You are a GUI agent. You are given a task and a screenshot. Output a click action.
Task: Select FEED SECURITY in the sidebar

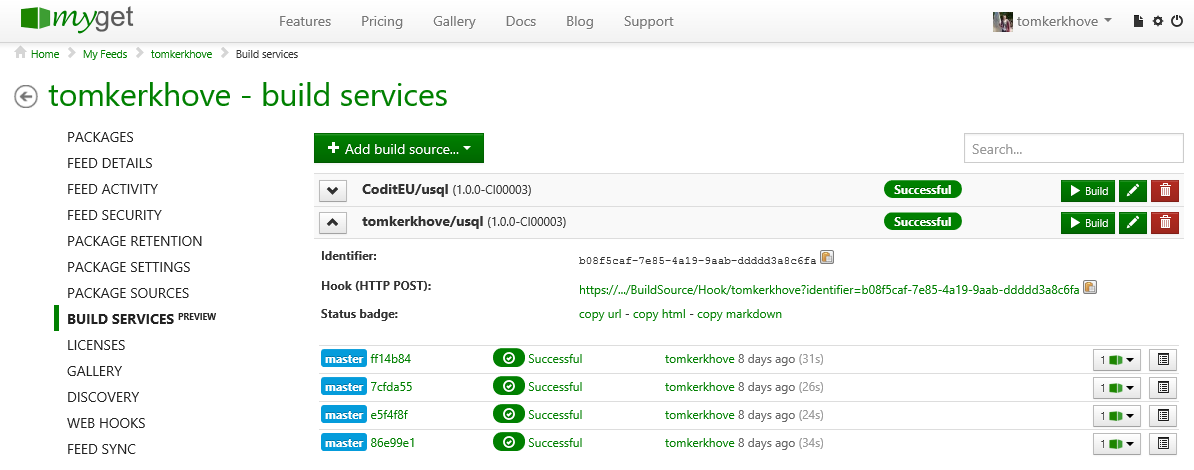coord(114,215)
